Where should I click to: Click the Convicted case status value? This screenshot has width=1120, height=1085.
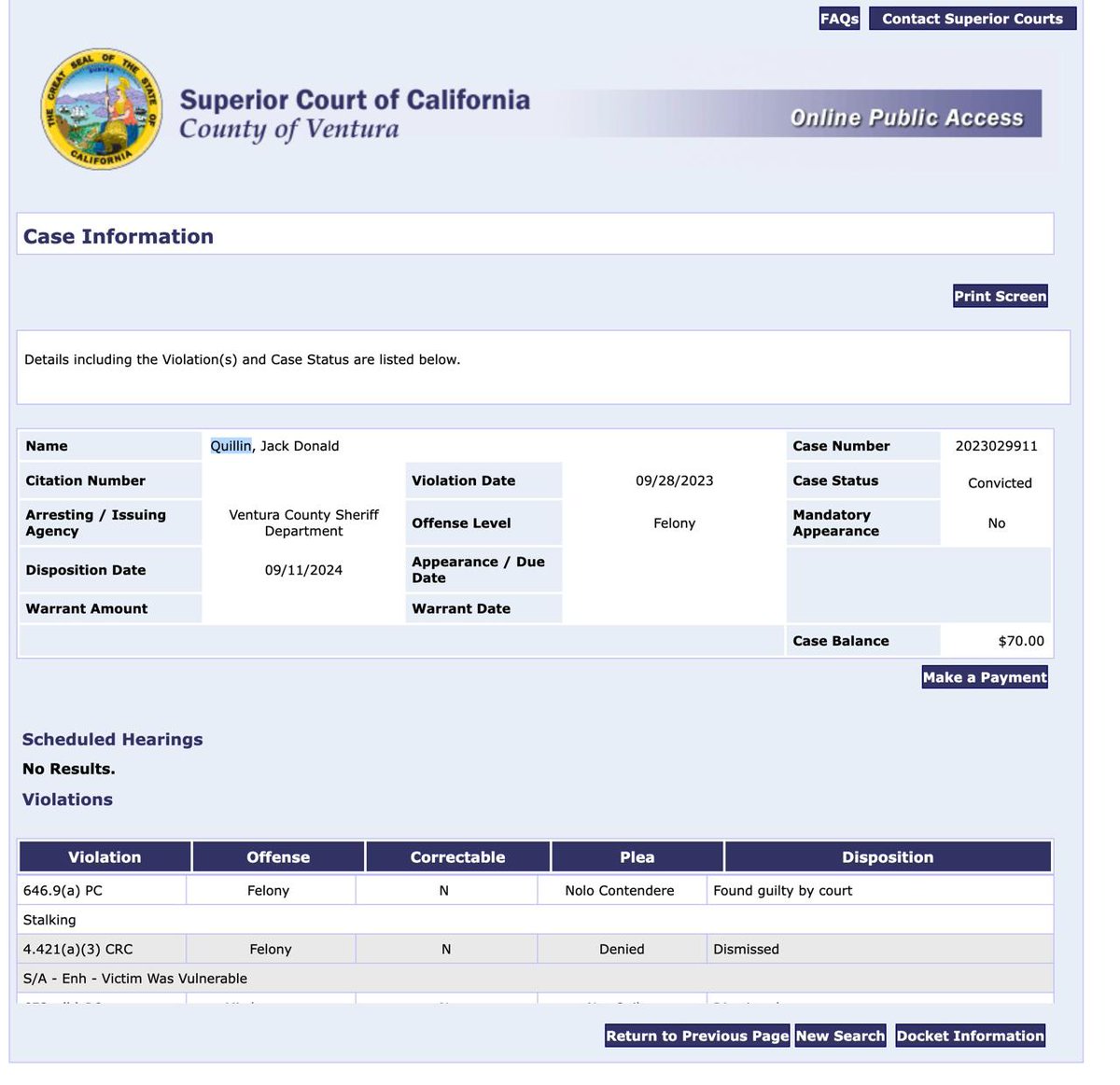tap(1000, 482)
